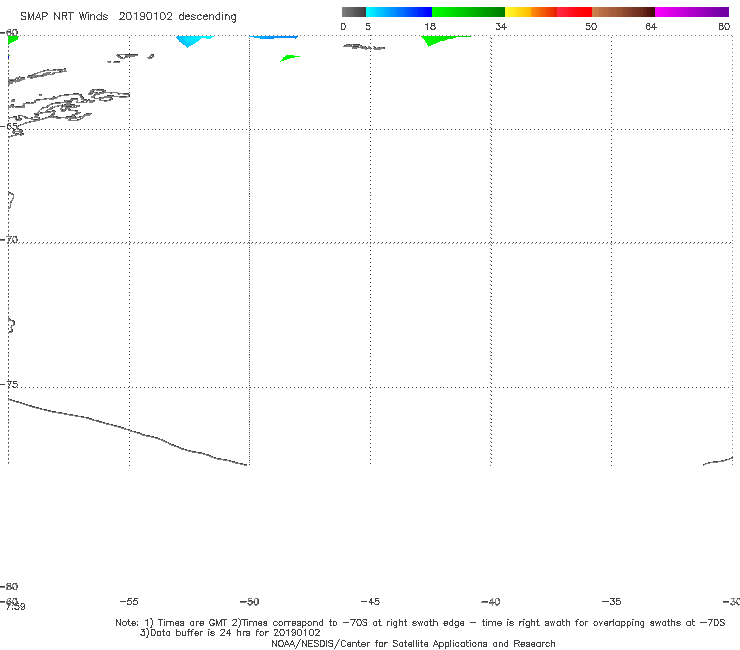
Task: Click the latitude label '-65'
Action: [x=9, y=126]
